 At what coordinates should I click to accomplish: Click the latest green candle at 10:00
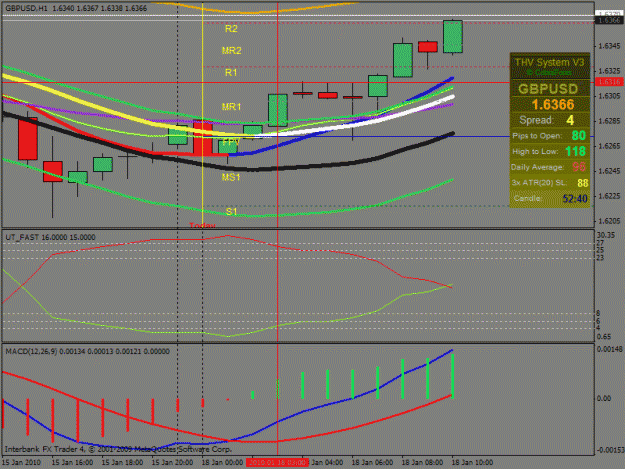[x=453, y=36]
